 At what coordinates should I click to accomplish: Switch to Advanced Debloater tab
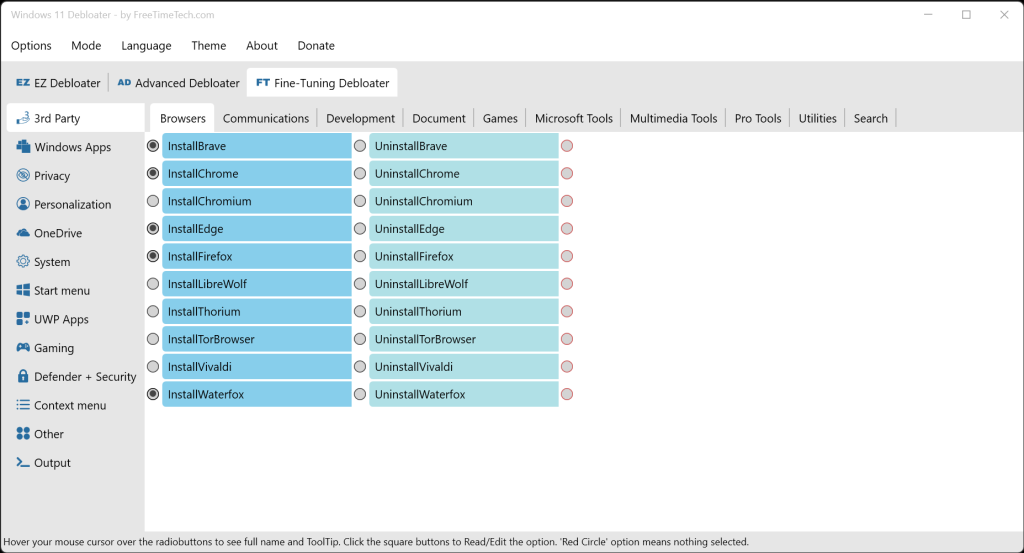178,83
